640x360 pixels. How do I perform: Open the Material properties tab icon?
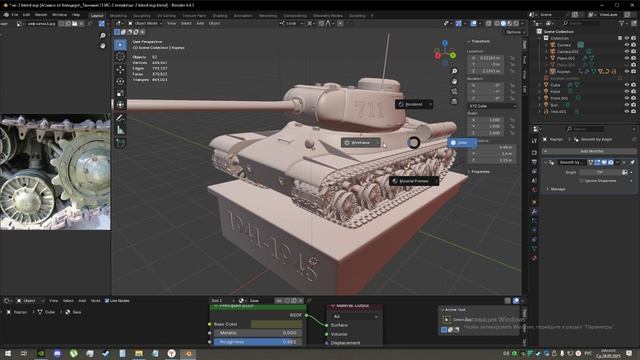(x=534, y=258)
